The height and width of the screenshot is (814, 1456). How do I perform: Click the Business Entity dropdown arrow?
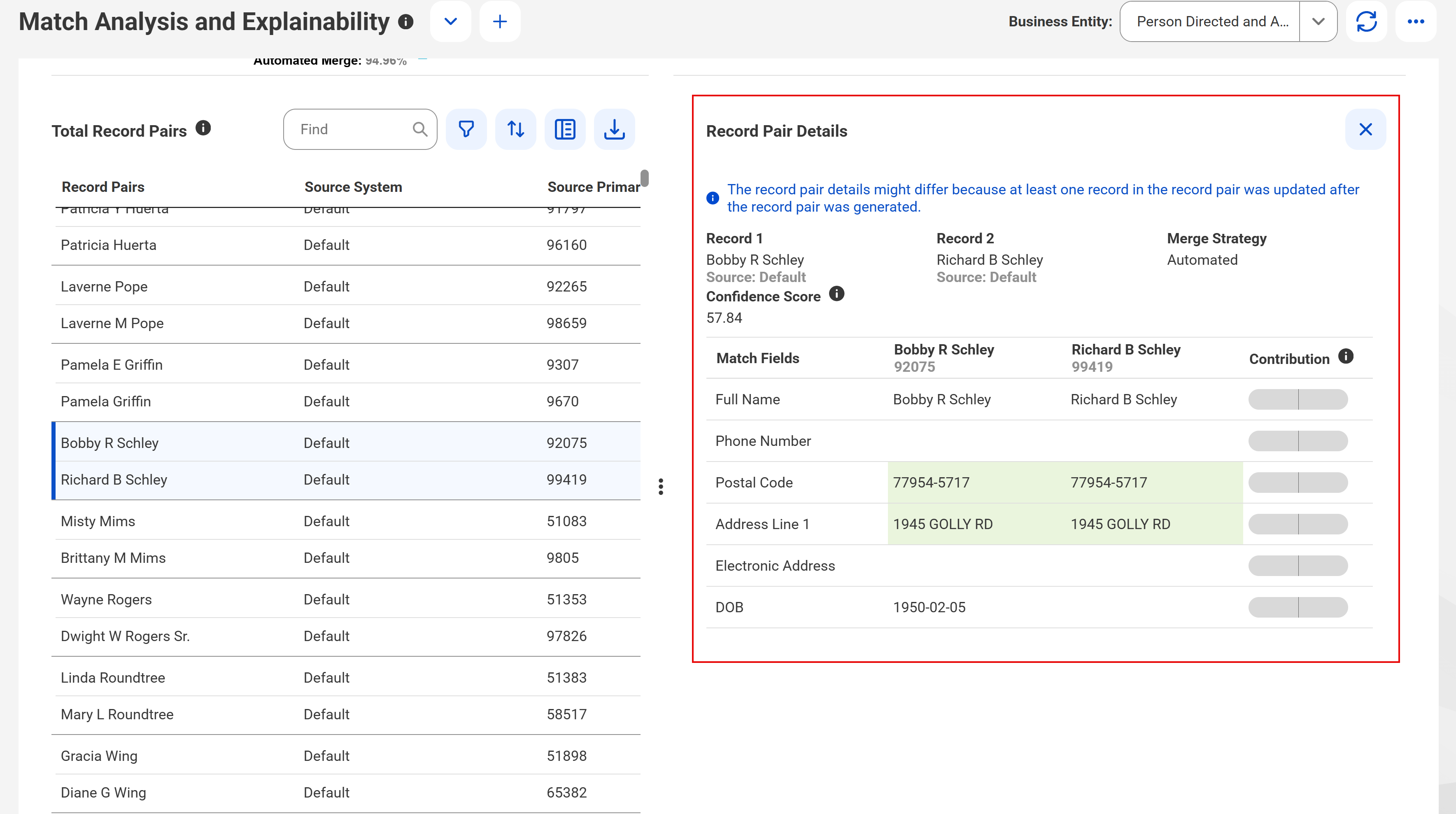pyautogui.click(x=1318, y=21)
